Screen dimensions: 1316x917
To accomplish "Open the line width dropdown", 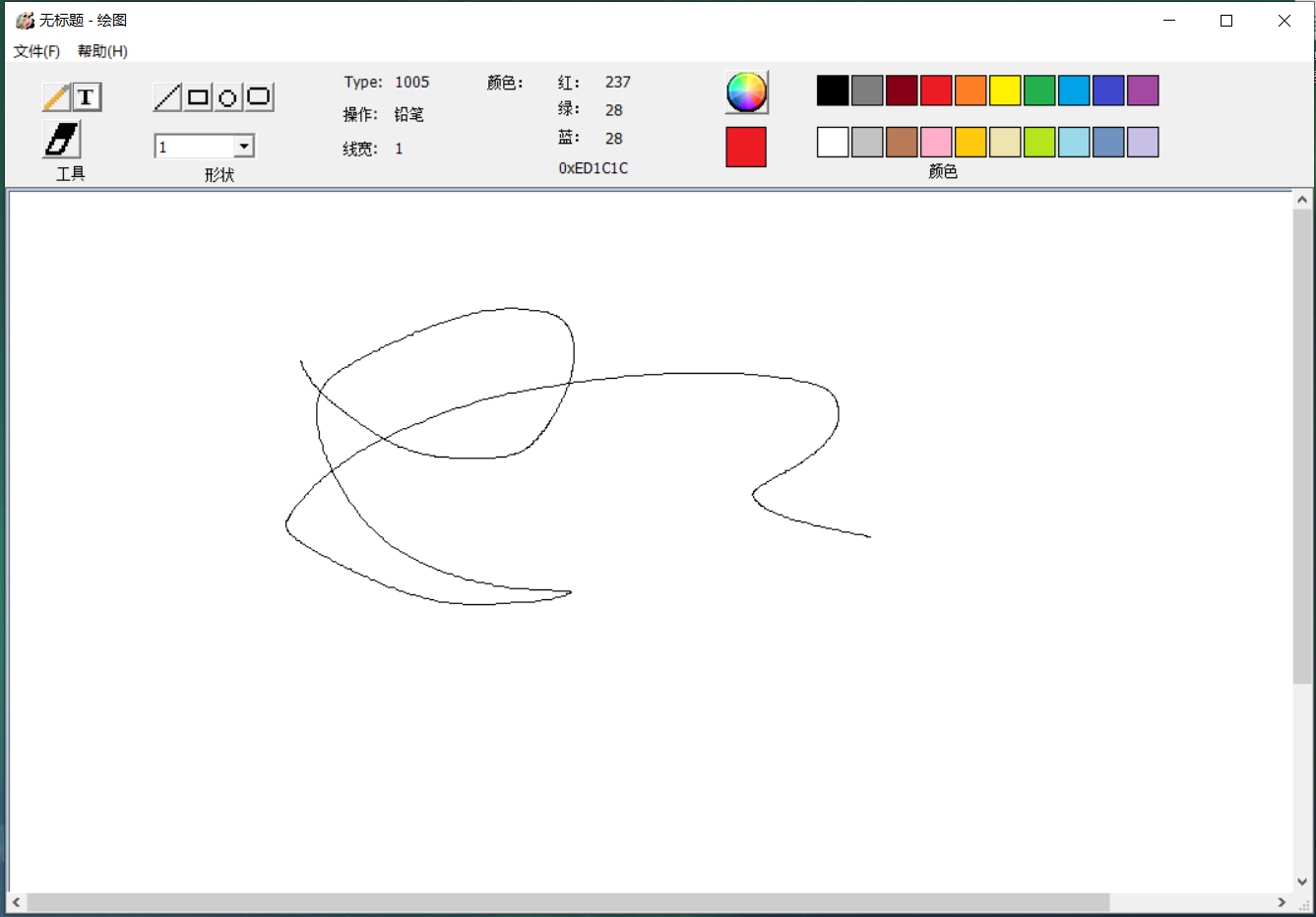I will (244, 147).
